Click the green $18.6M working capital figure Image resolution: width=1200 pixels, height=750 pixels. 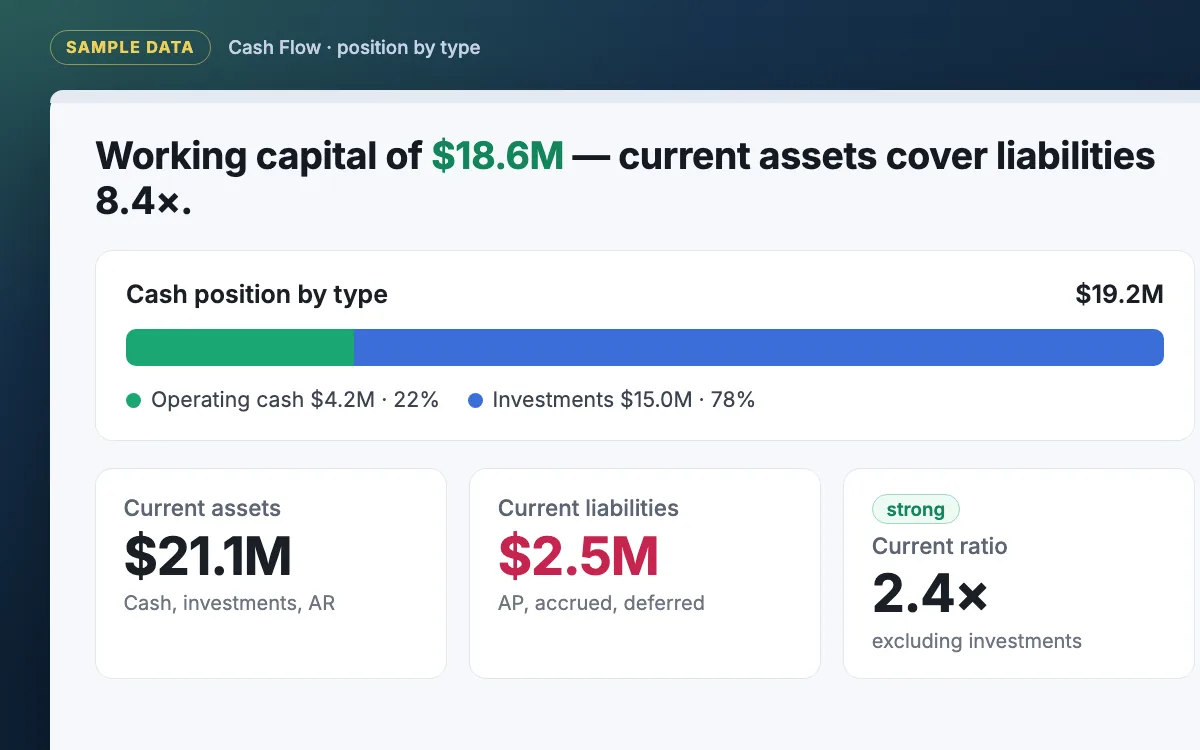click(497, 156)
